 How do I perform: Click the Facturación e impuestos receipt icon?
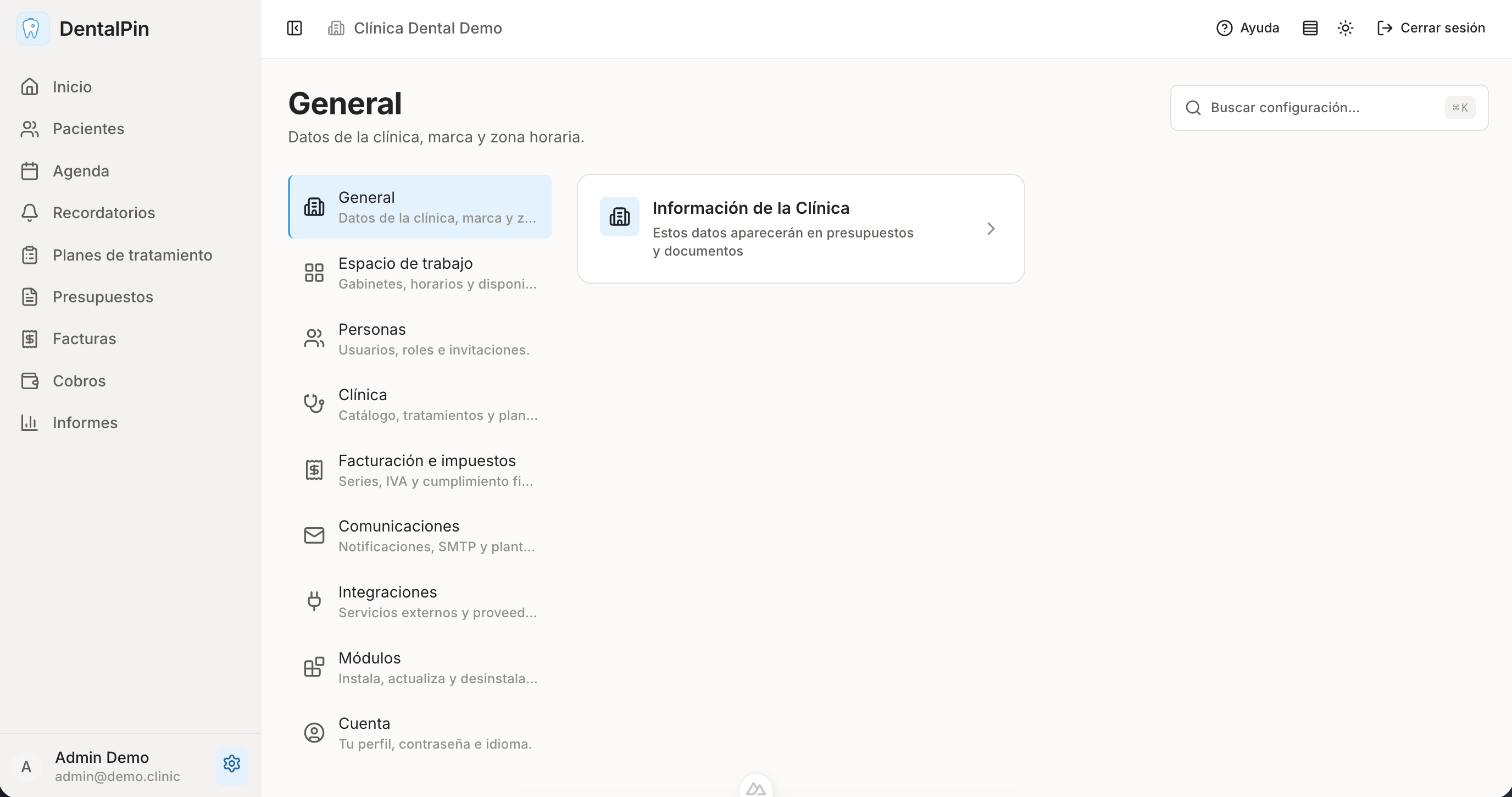pyautogui.click(x=314, y=470)
